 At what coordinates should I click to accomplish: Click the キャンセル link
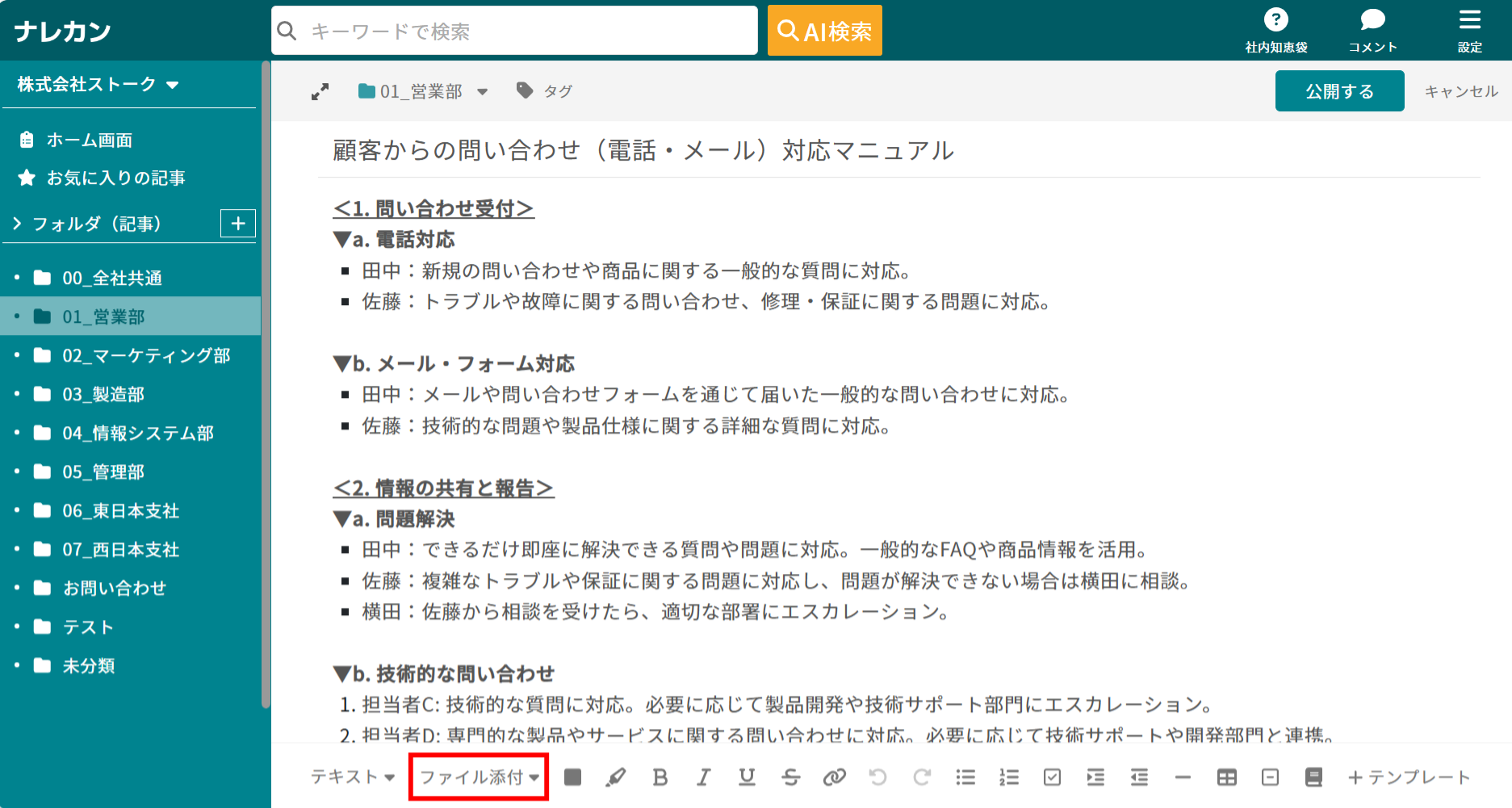(x=1460, y=91)
